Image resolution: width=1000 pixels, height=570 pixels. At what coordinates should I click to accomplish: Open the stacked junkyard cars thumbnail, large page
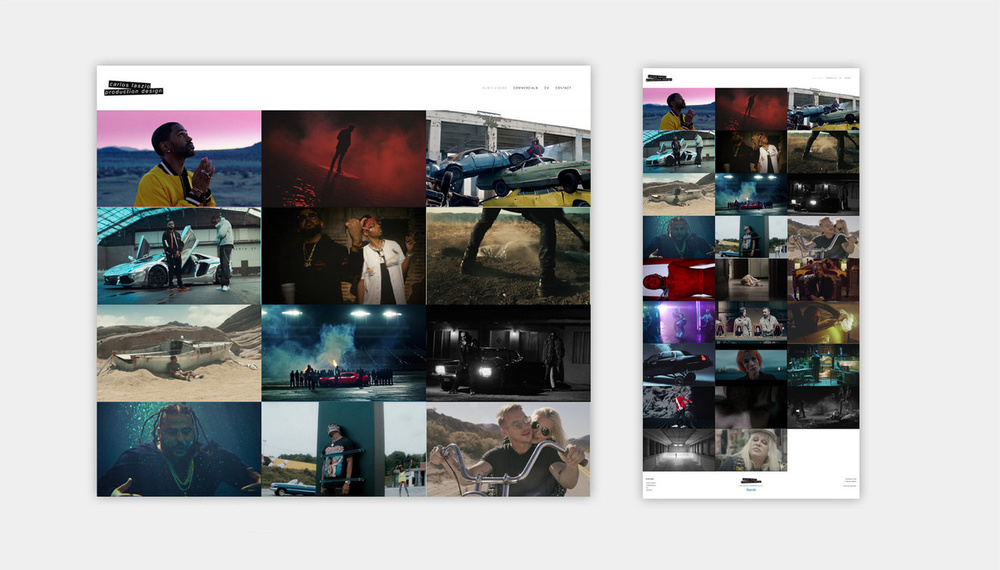coord(508,159)
